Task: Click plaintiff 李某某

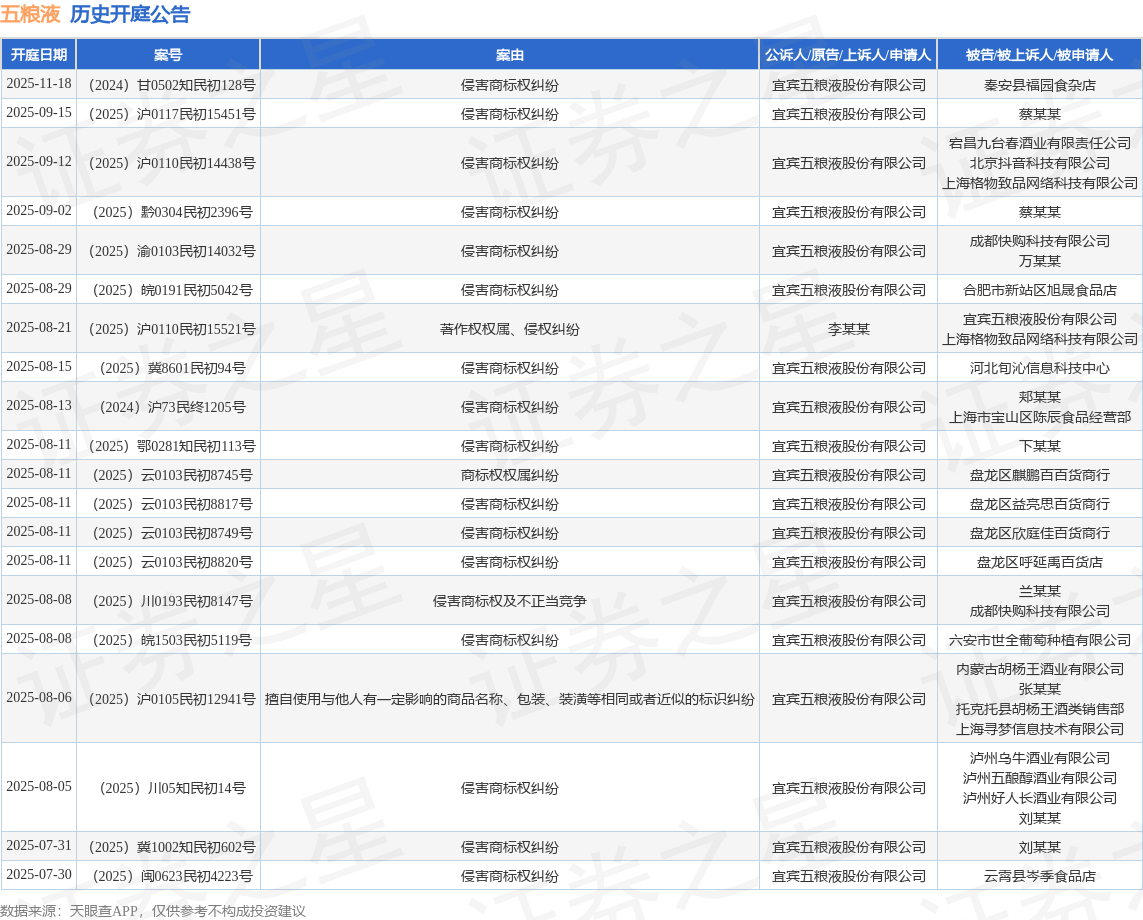Action: pos(848,330)
